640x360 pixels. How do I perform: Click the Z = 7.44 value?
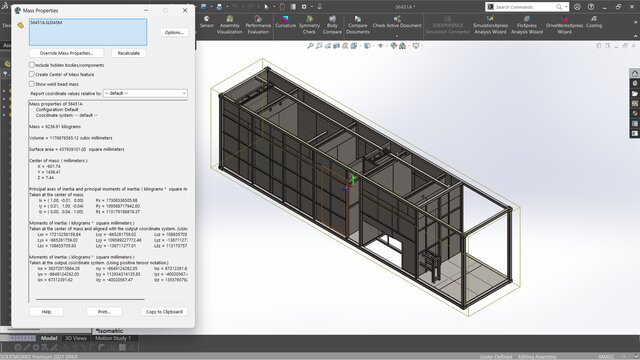pyautogui.click(x=46, y=178)
